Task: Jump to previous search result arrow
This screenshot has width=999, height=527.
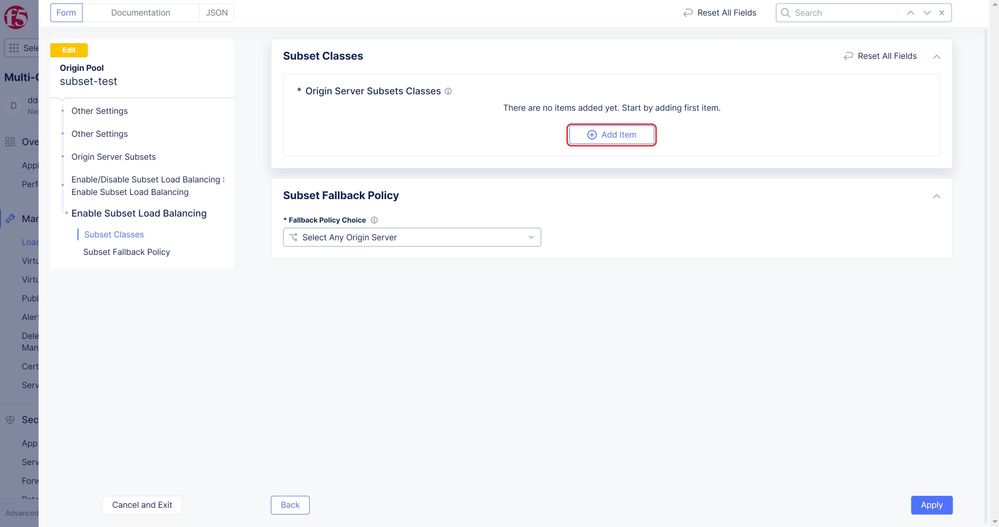Action: 910,13
